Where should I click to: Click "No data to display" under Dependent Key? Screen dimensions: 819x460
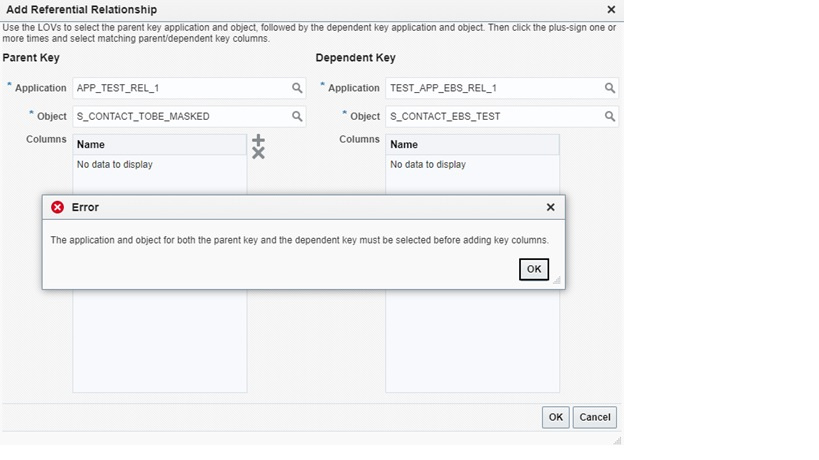(x=428, y=164)
